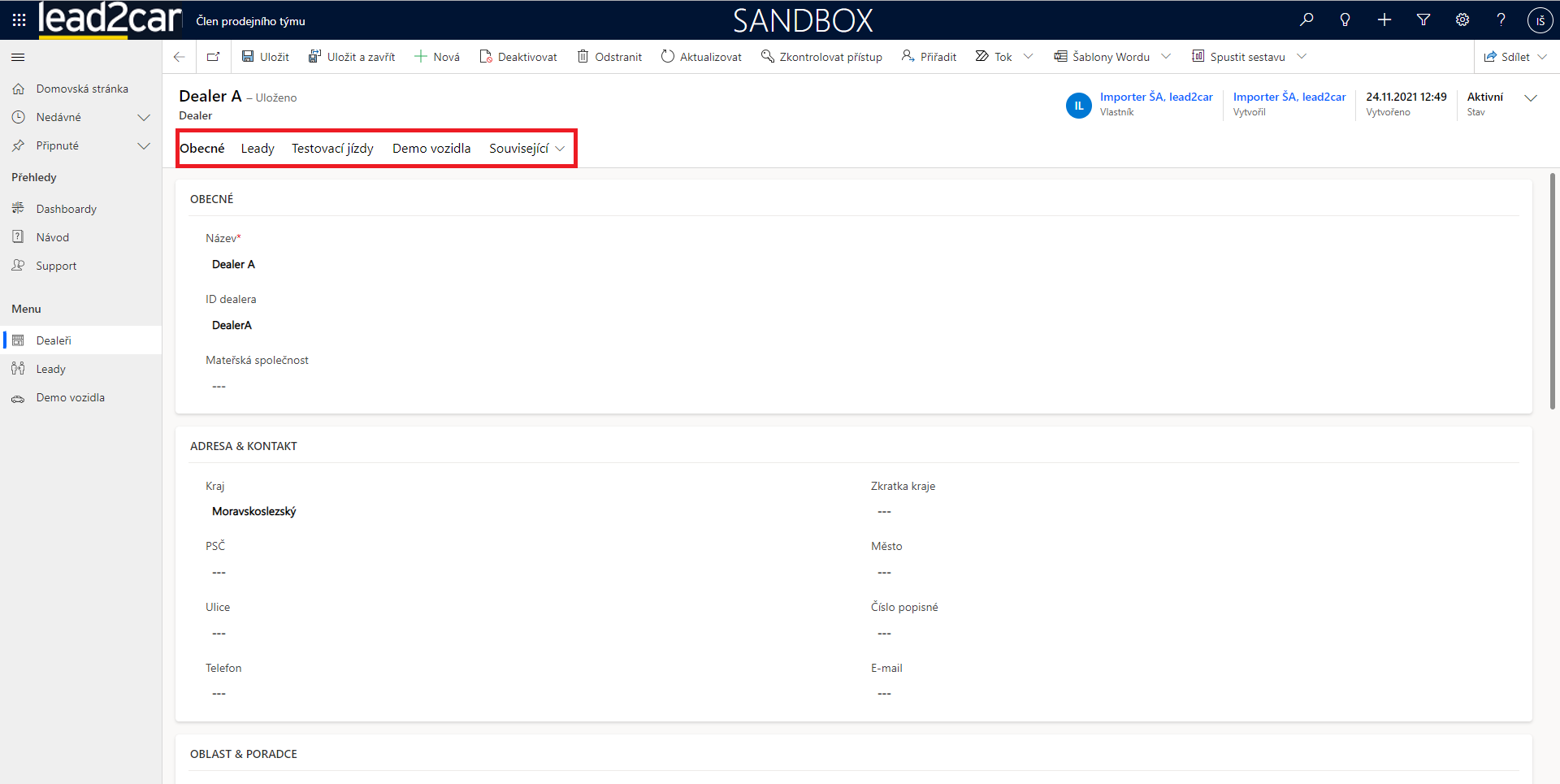Open the app launcher waffle icon
The height and width of the screenshot is (784, 1560).
19,19
